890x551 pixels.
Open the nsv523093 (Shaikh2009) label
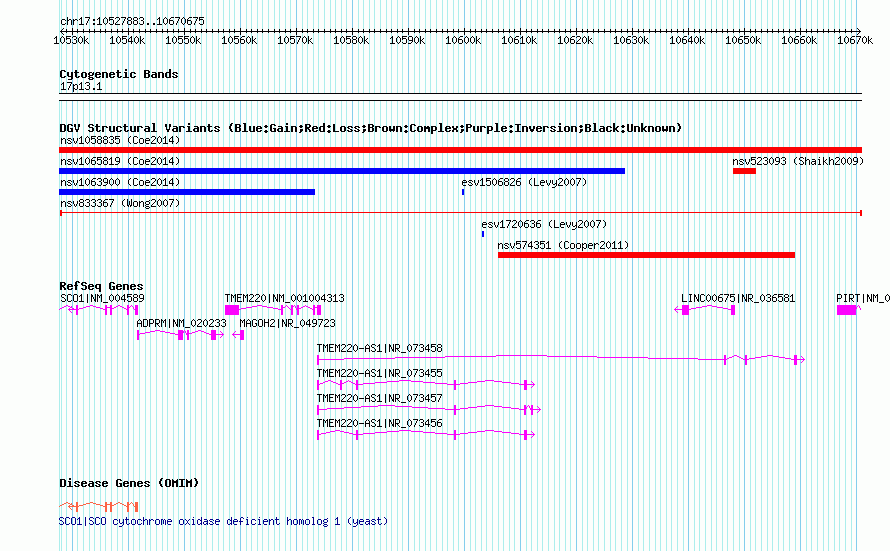pos(798,161)
